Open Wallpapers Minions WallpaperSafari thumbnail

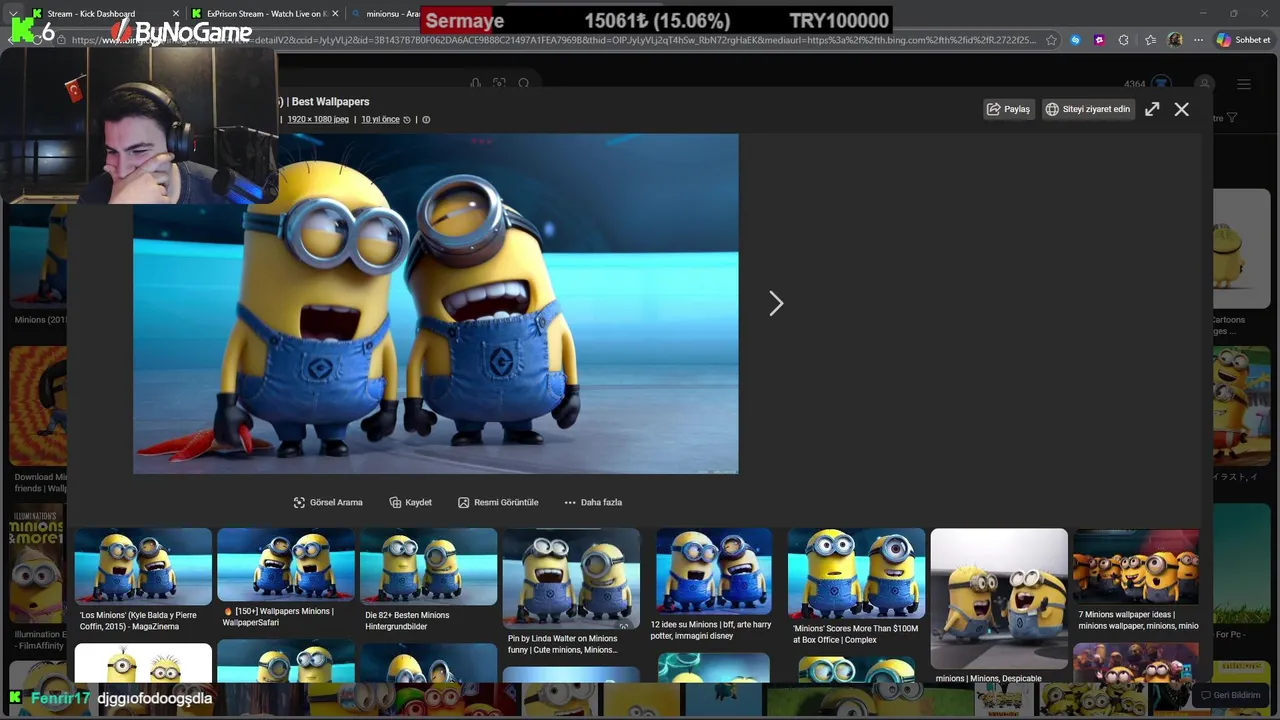286,565
